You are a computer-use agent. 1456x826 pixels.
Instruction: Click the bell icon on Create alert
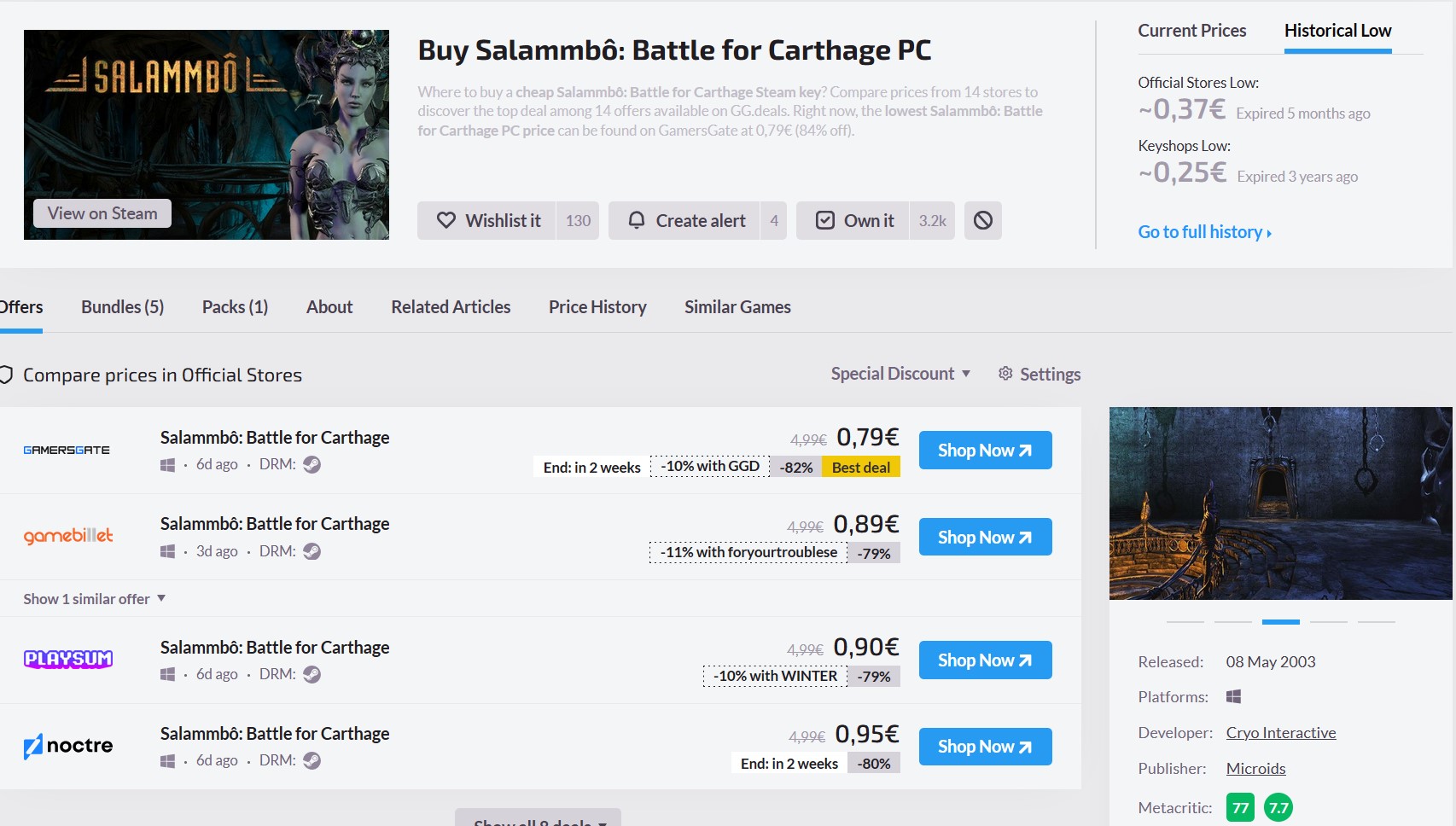pyautogui.click(x=637, y=220)
